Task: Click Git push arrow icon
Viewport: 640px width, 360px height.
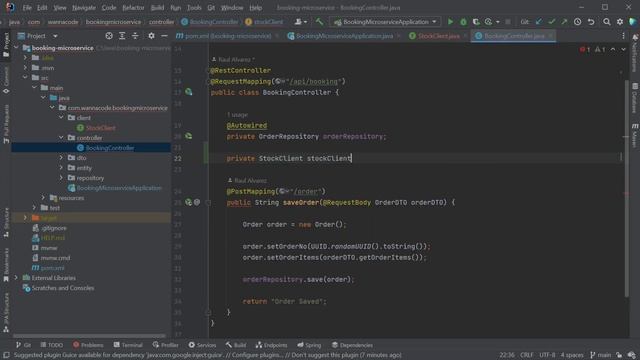Action: pyautogui.click(x=564, y=22)
